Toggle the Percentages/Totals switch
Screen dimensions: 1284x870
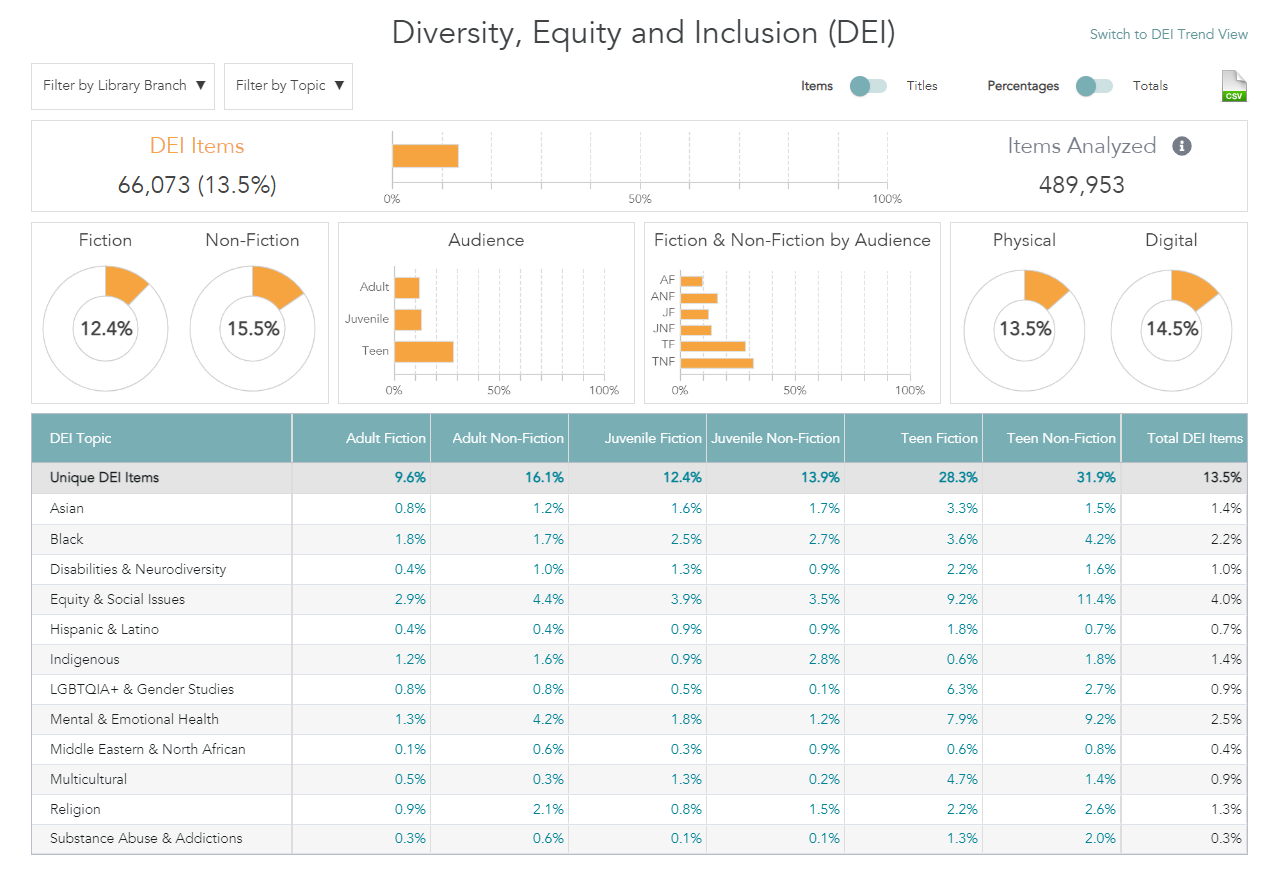1094,86
